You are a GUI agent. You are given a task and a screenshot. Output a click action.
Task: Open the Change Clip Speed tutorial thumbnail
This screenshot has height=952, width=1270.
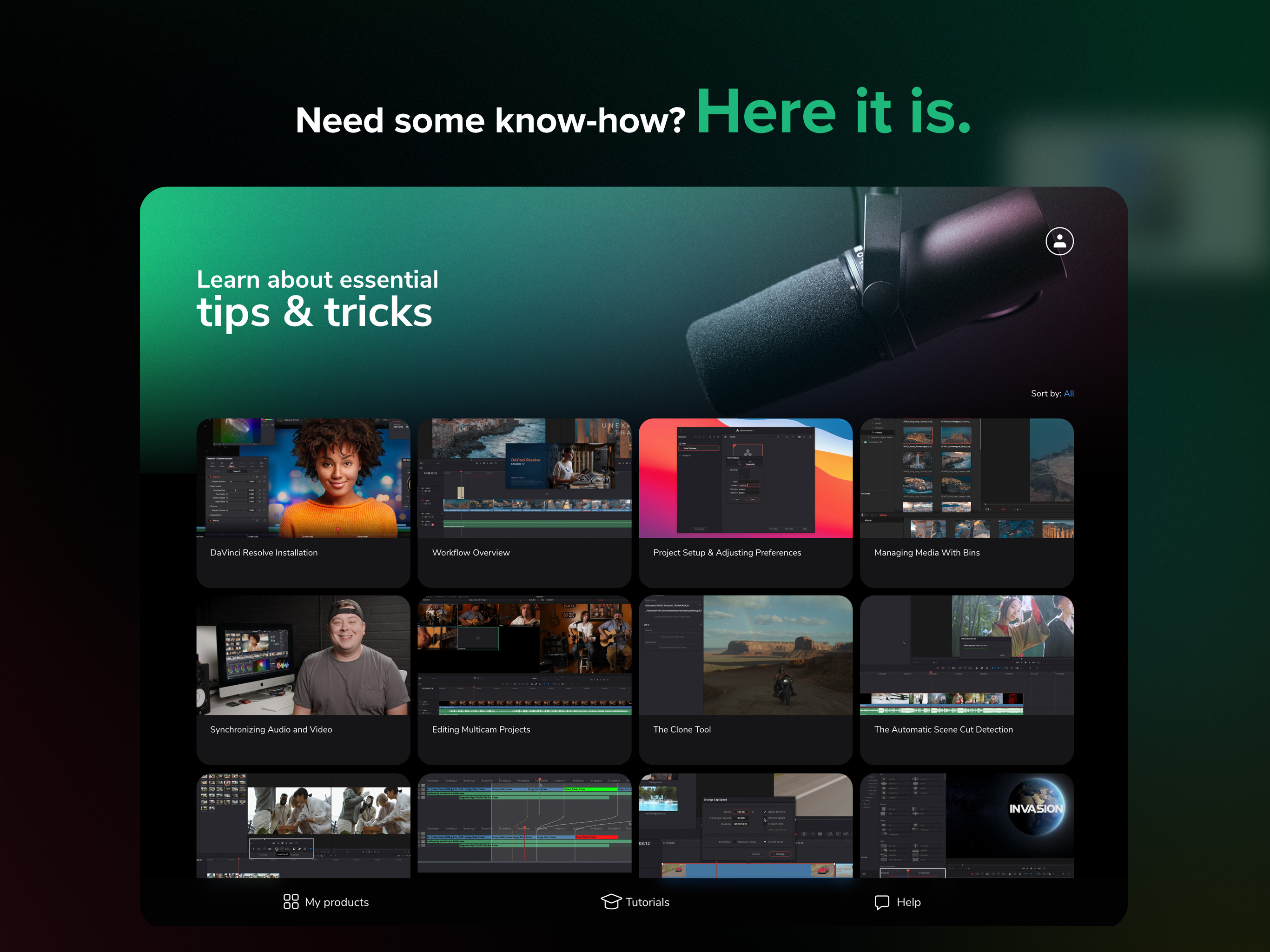(745, 826)
